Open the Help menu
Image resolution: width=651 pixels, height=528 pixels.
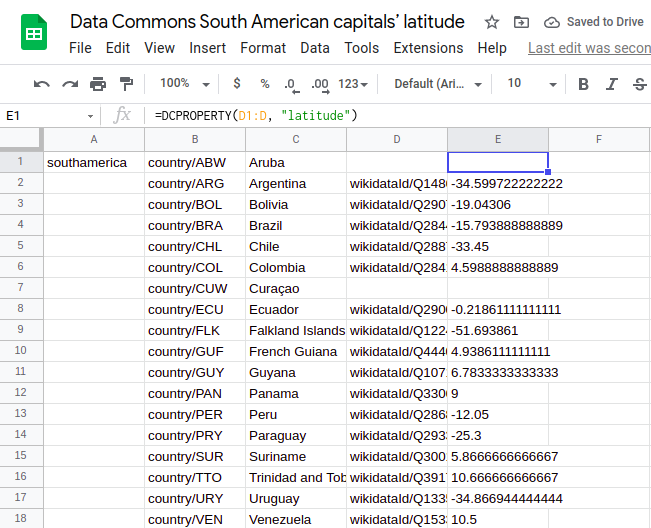pyautogui.click(x=492, y=48)
